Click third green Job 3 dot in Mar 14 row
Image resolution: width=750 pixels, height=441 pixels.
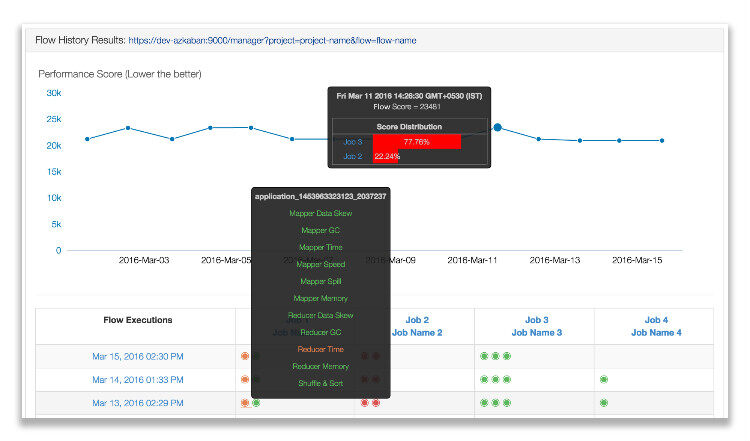(507, 379)
